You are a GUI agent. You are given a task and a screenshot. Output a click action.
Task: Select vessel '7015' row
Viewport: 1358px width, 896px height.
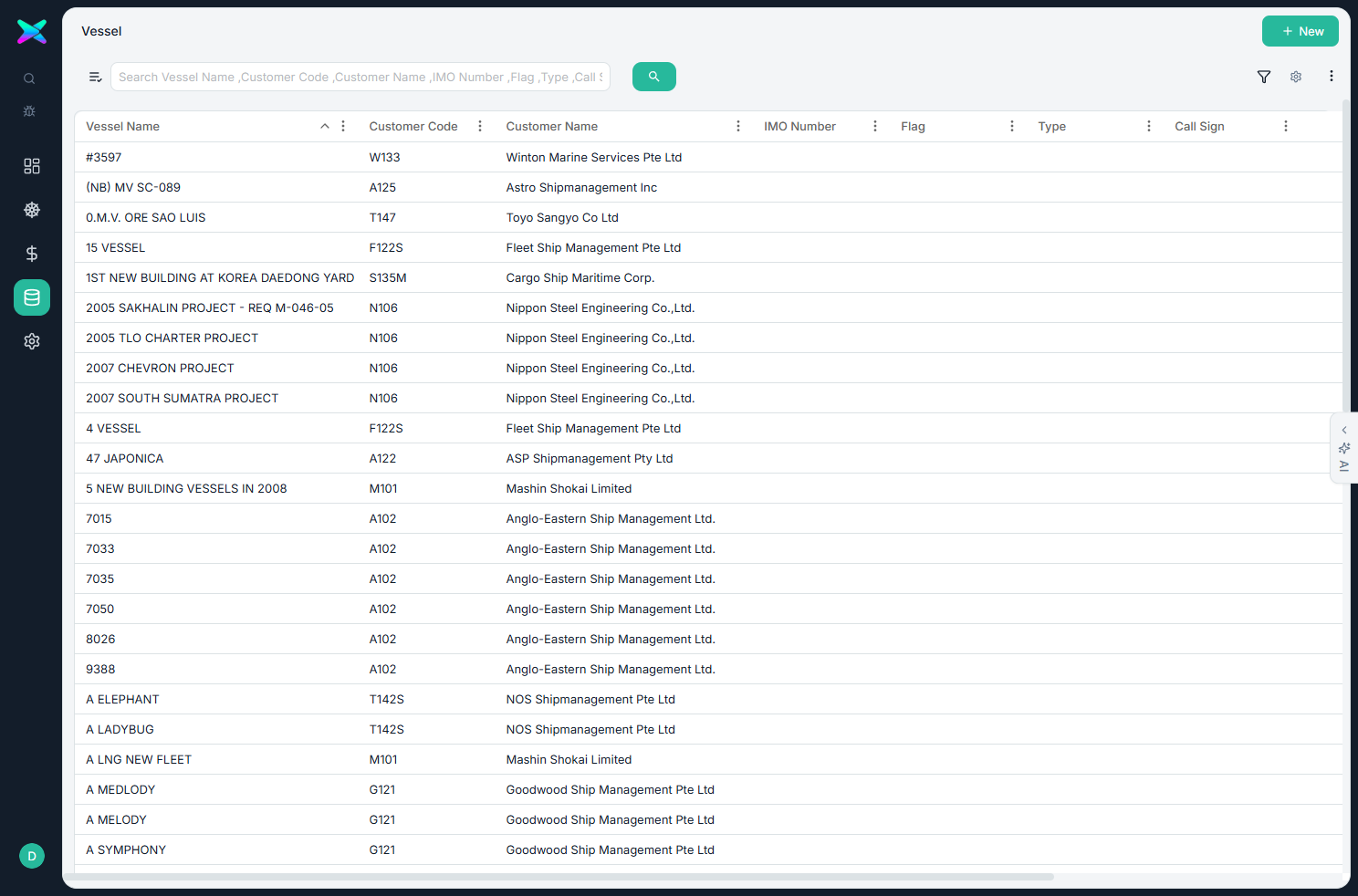(708, 518)
